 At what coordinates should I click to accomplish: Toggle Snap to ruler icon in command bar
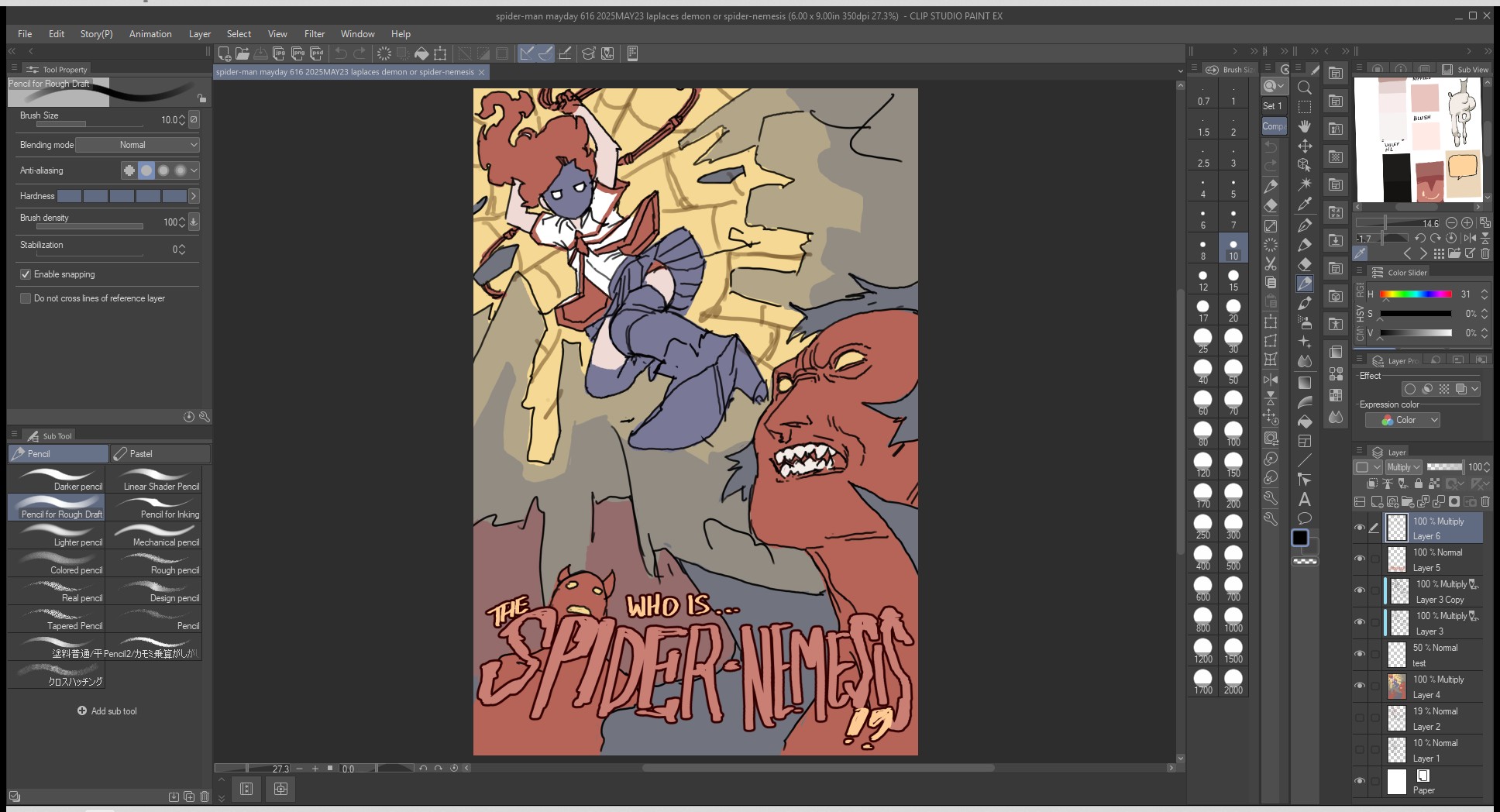(527, 53)
